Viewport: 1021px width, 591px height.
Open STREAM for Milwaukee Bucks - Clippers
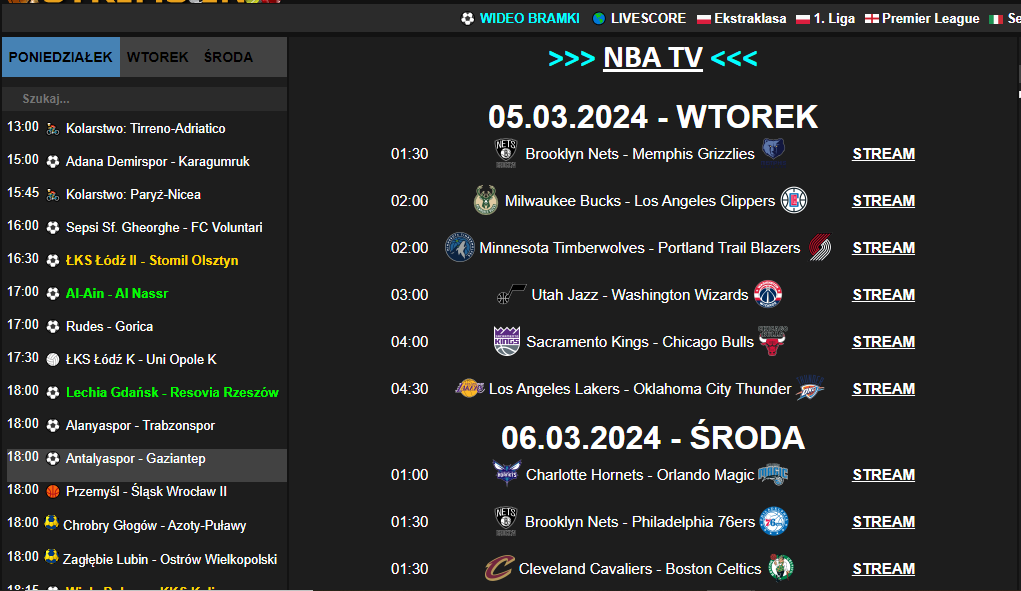(884, 201)
